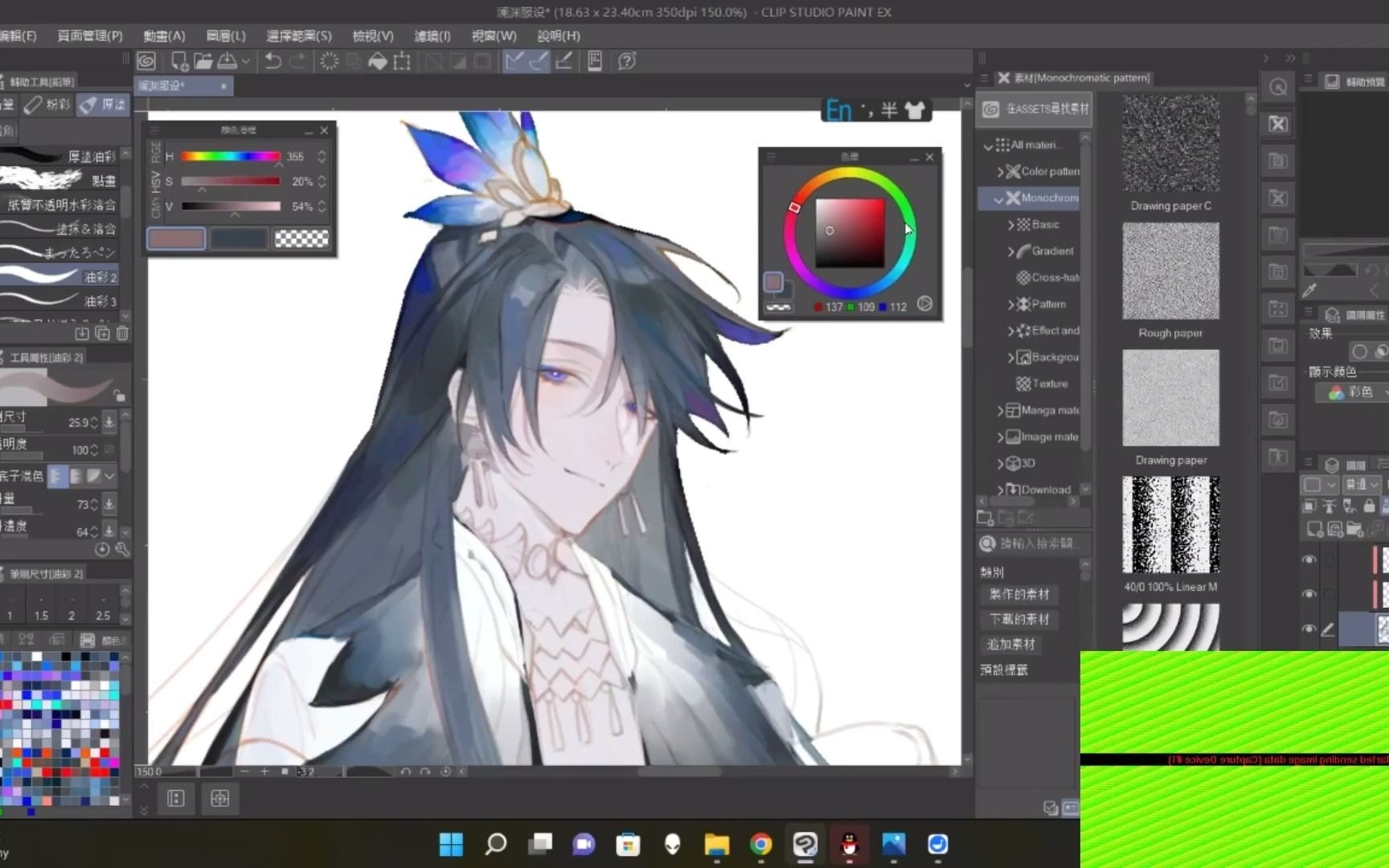Toggle the layer lock icon
Viewport: 1389px width, 868px height.
[x=1370, y=506]
